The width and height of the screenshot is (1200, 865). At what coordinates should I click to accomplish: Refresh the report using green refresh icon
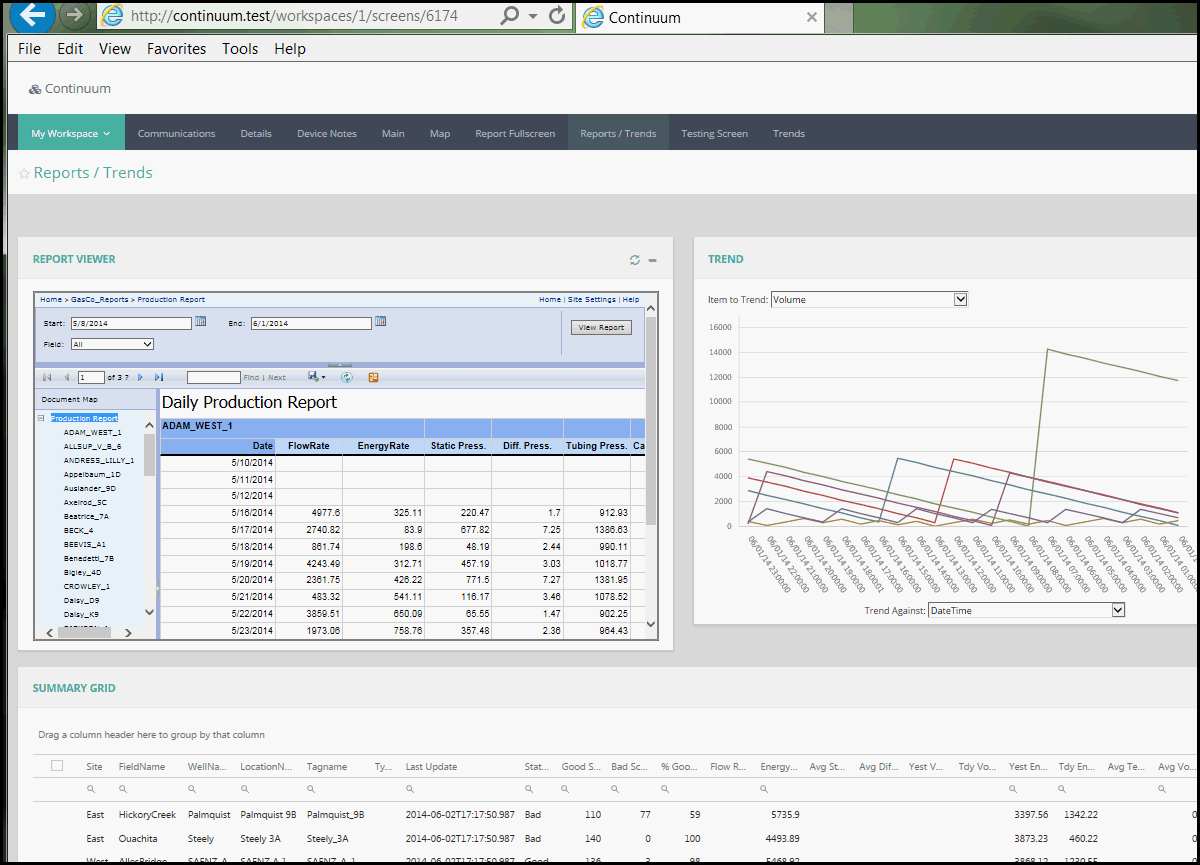click(347, 377)
